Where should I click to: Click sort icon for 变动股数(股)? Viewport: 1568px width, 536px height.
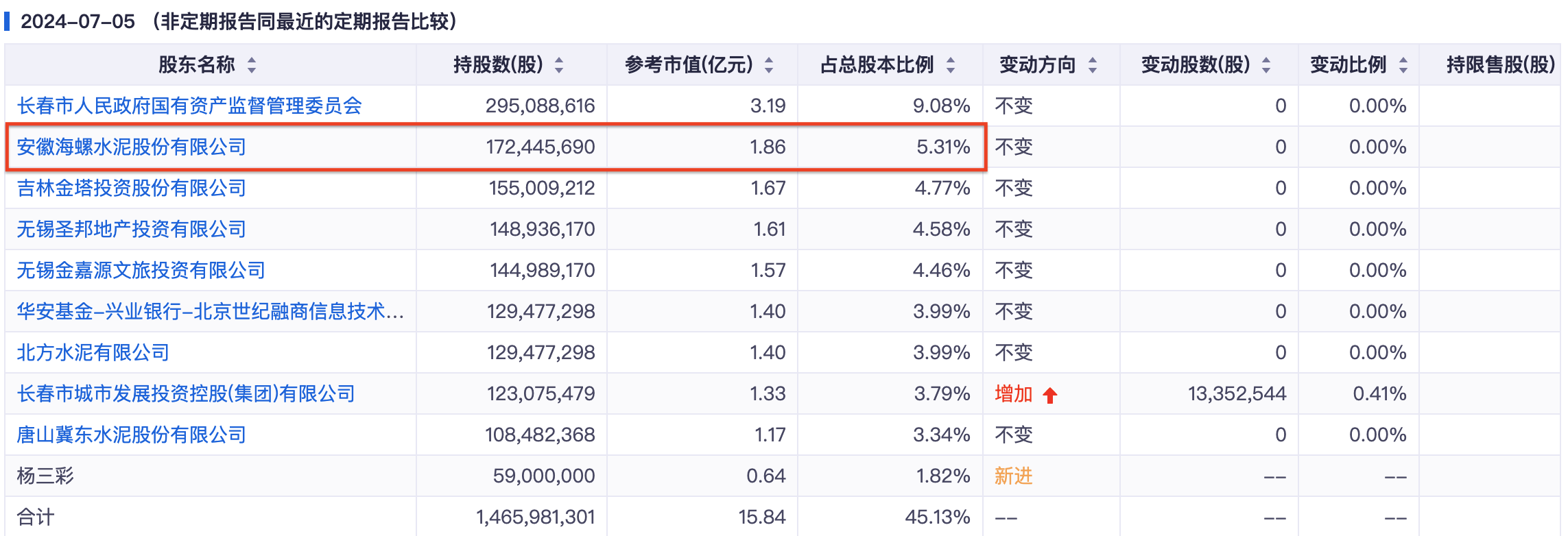point(1266,65)
